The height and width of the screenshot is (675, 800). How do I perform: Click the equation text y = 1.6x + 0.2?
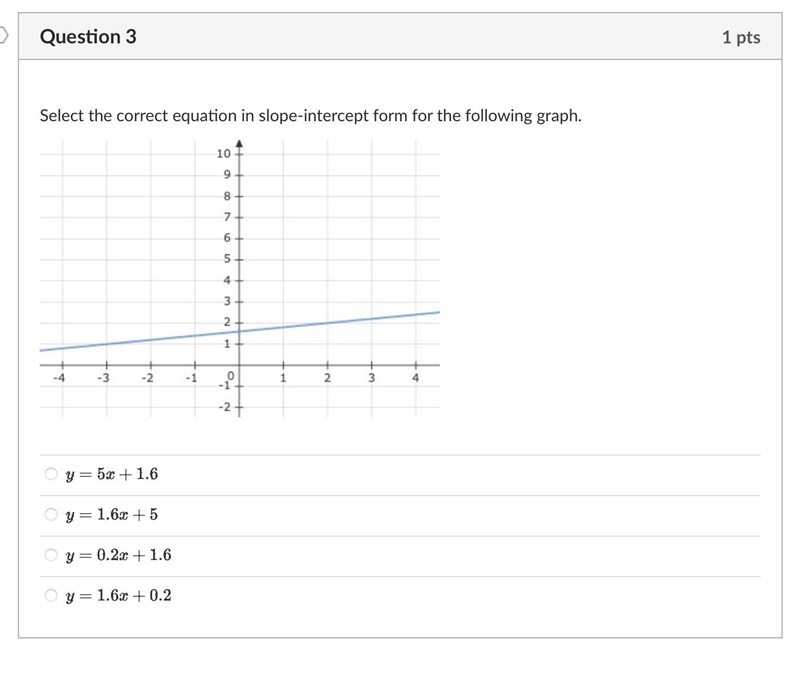tap(118, 596)
